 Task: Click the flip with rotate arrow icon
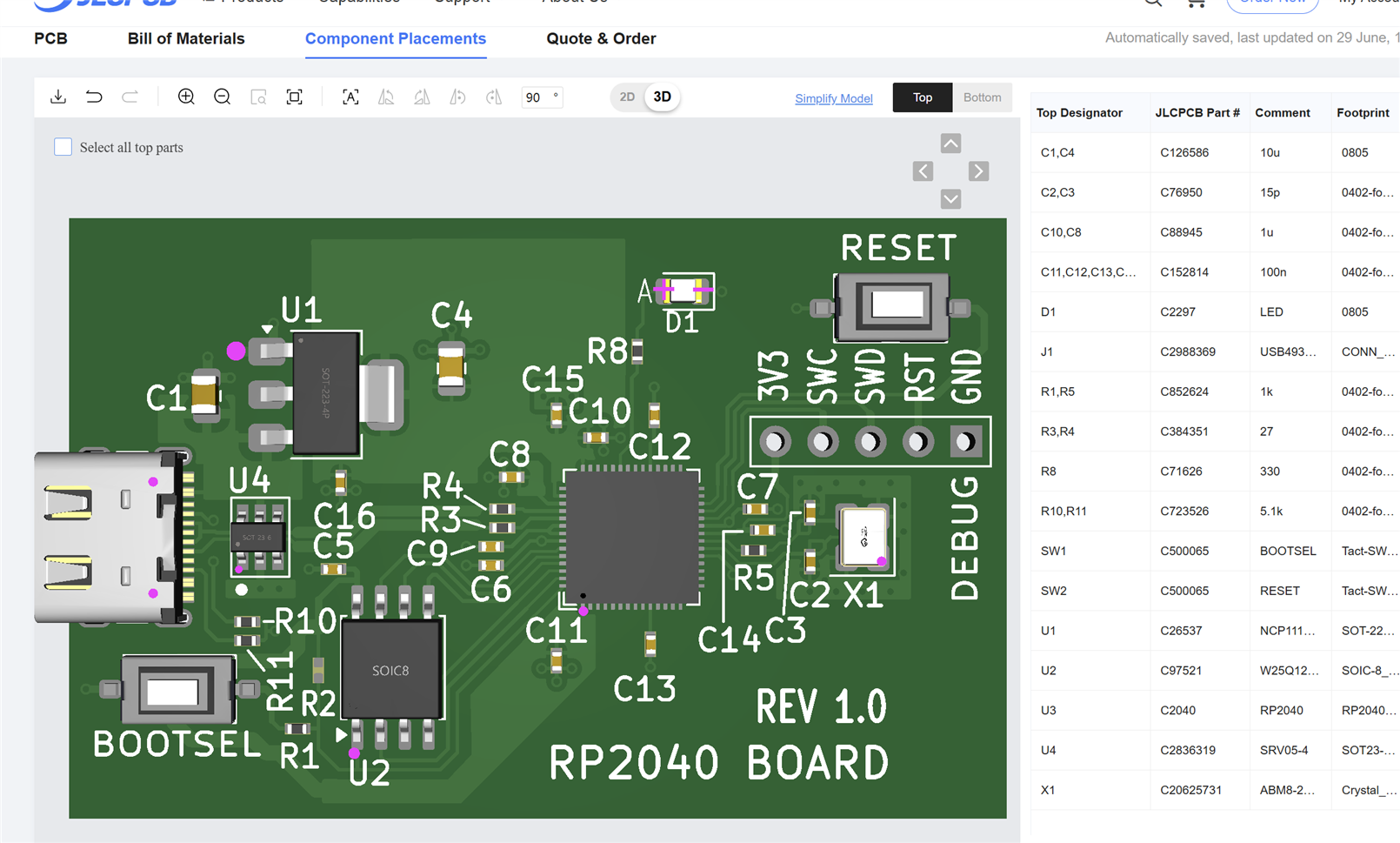coord(422,97)
